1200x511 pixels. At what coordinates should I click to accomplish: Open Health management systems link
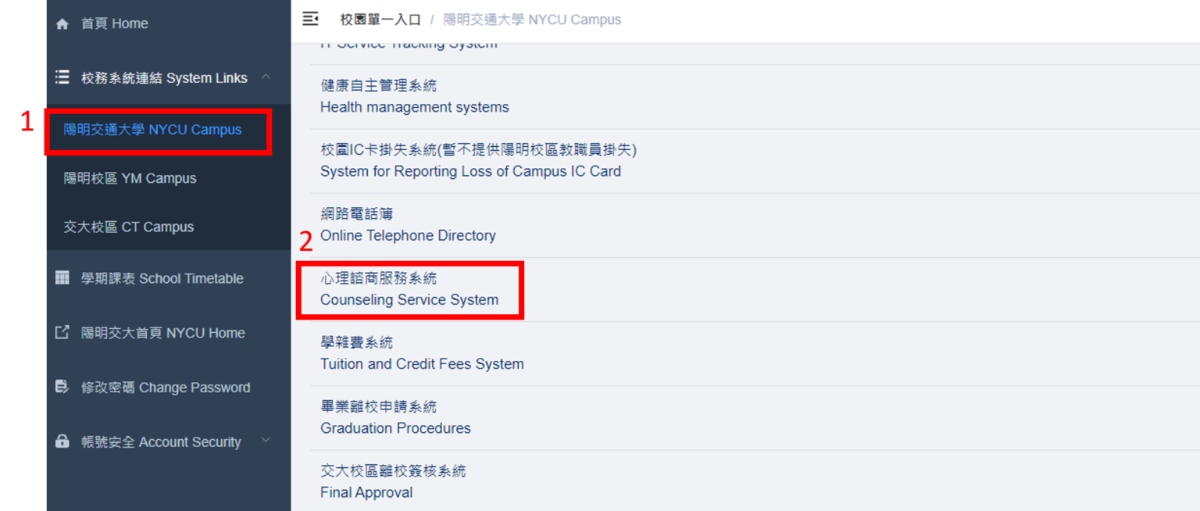414,107
